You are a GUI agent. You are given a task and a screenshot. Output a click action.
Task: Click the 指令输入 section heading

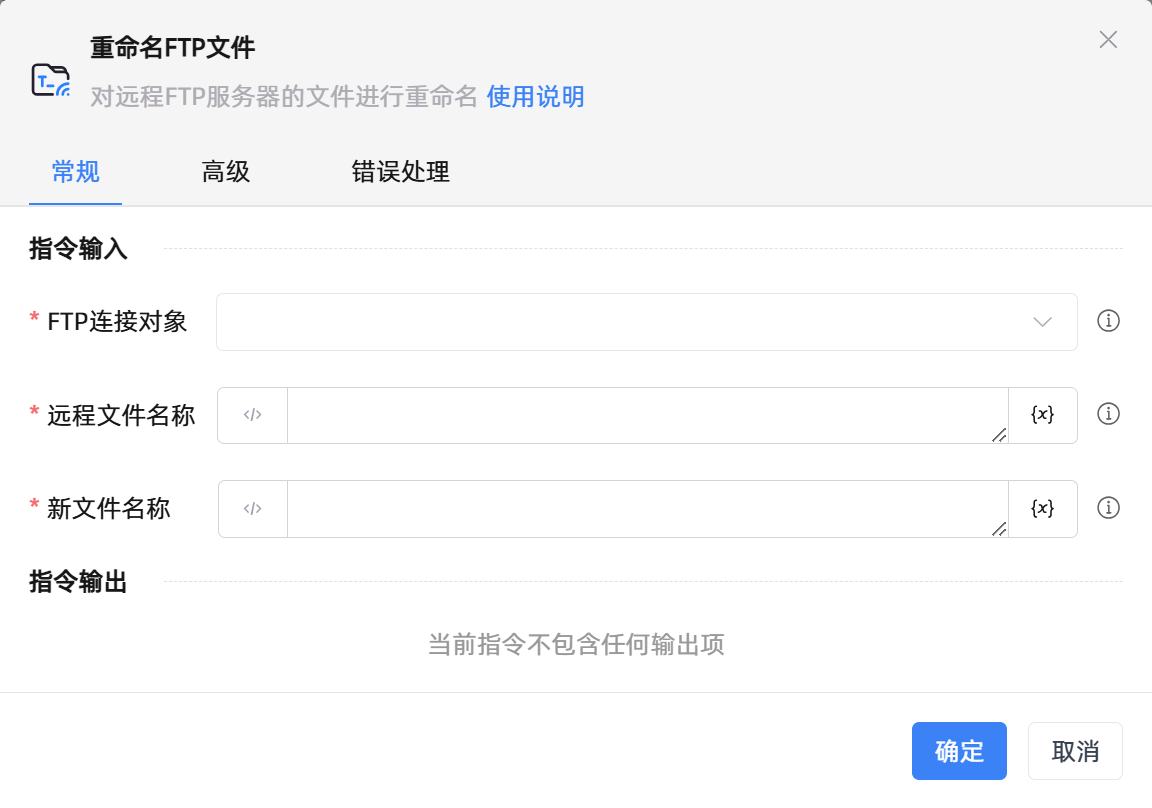tap(78, 248)
